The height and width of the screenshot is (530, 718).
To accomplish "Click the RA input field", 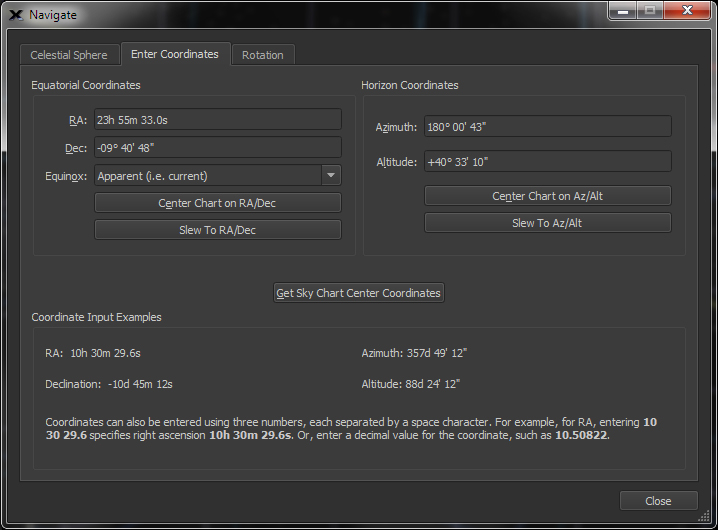I will tap(218, 120).
